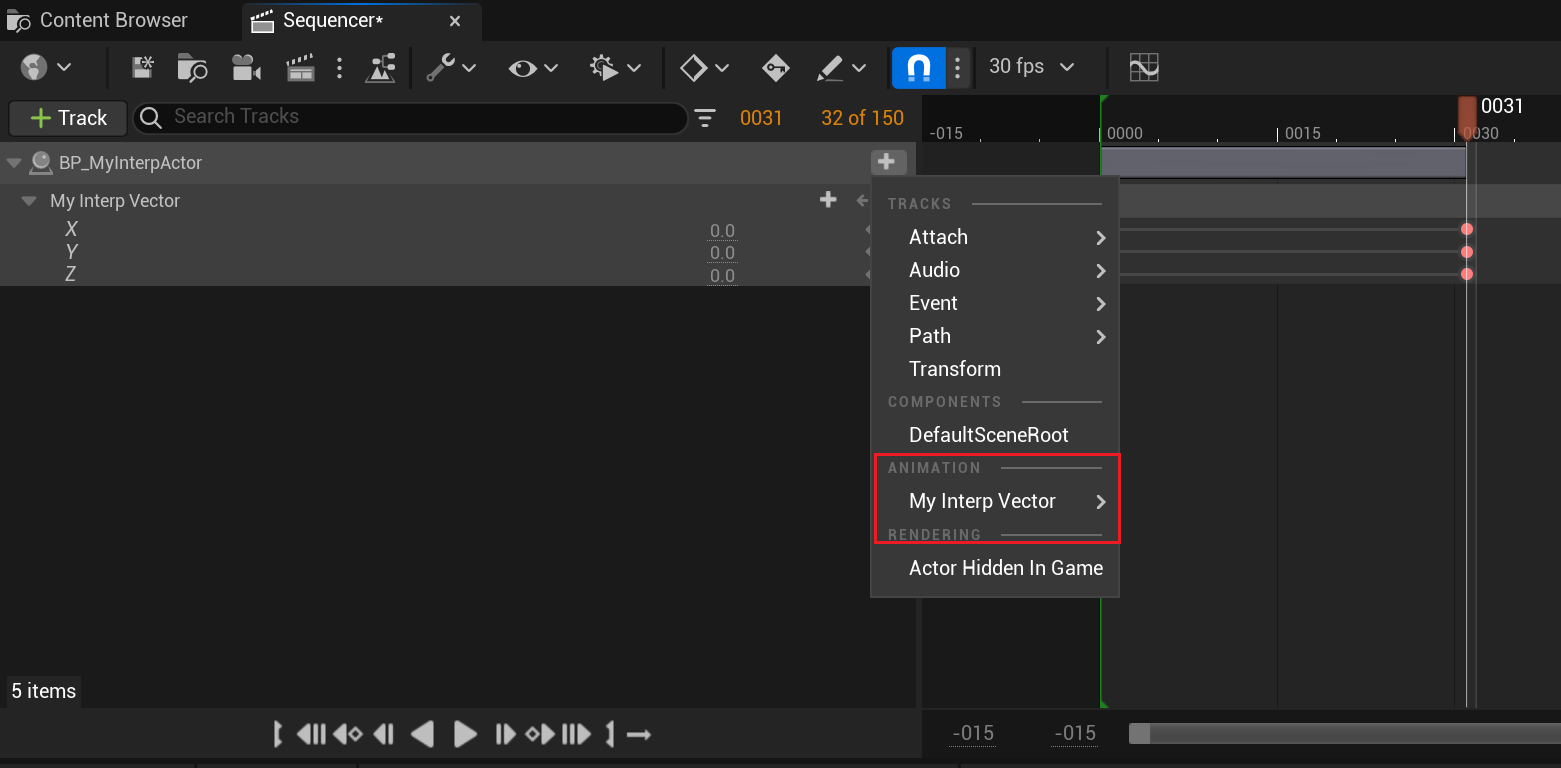The width and height of the screenshot is (1561, 768).
Task: Click the green plus Track button
Action: (68, 118)
